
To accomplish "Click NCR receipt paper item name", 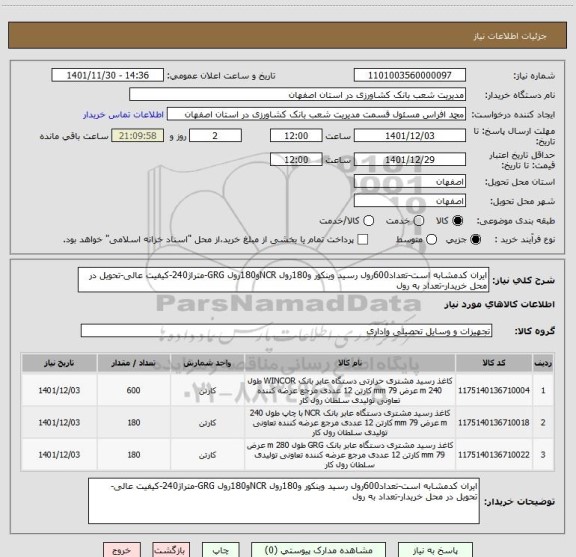I will [350, 423].
